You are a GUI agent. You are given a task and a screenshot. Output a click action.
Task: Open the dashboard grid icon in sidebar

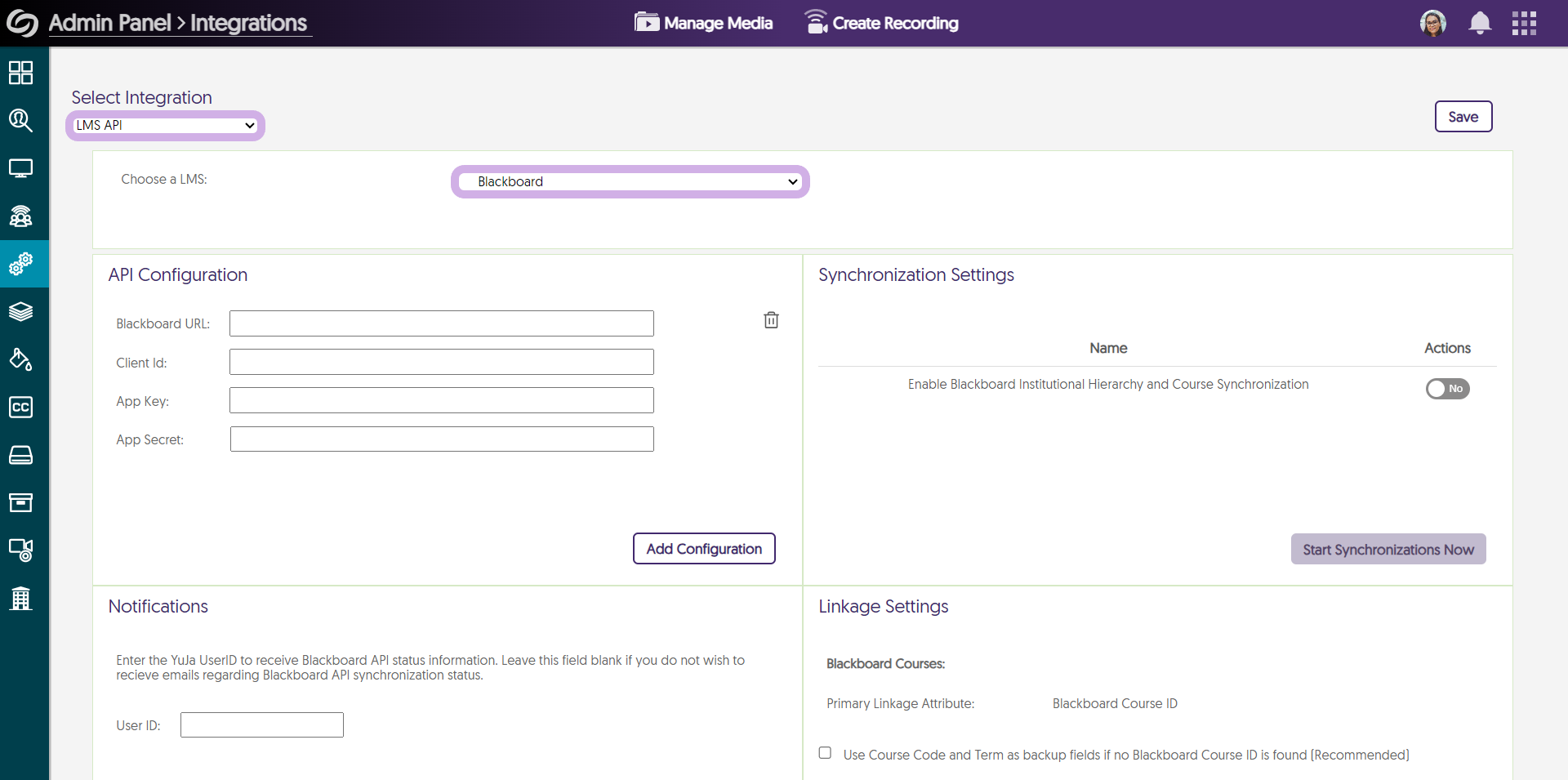coord(21,73)
